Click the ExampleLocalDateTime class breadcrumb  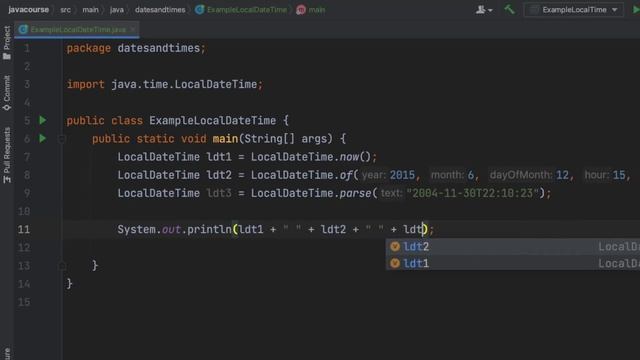241,9
